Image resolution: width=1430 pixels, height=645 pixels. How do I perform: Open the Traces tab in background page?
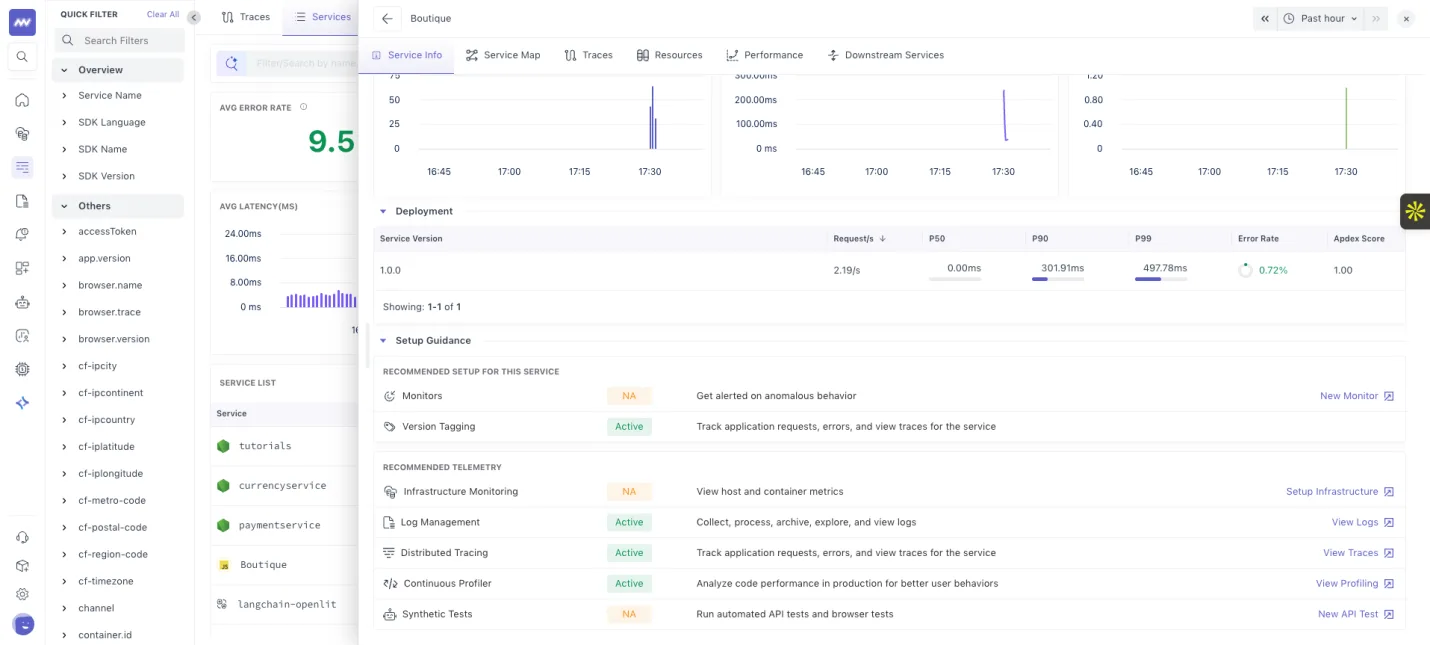tap(246, 17)
